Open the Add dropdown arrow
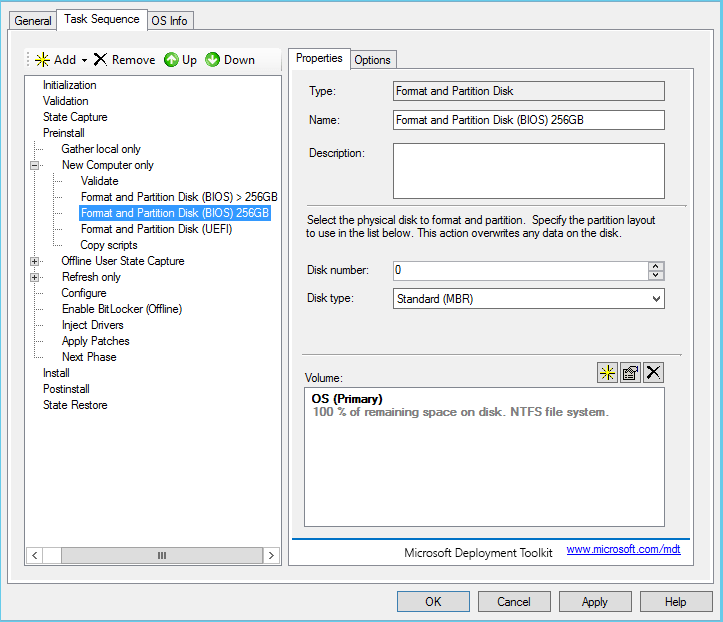The width and height of the screenshot is (723, 622). point(84,60)
